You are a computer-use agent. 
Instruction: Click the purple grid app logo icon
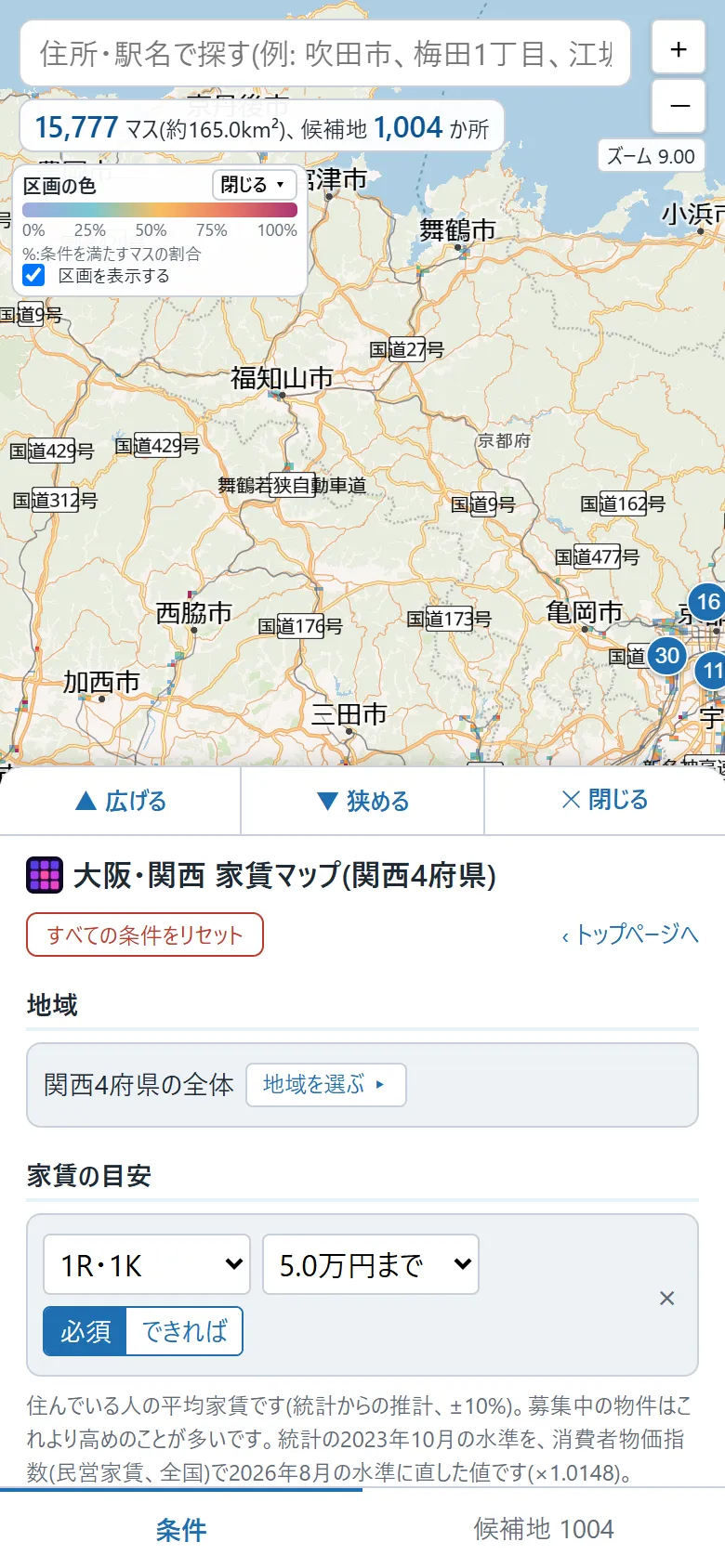45,875
